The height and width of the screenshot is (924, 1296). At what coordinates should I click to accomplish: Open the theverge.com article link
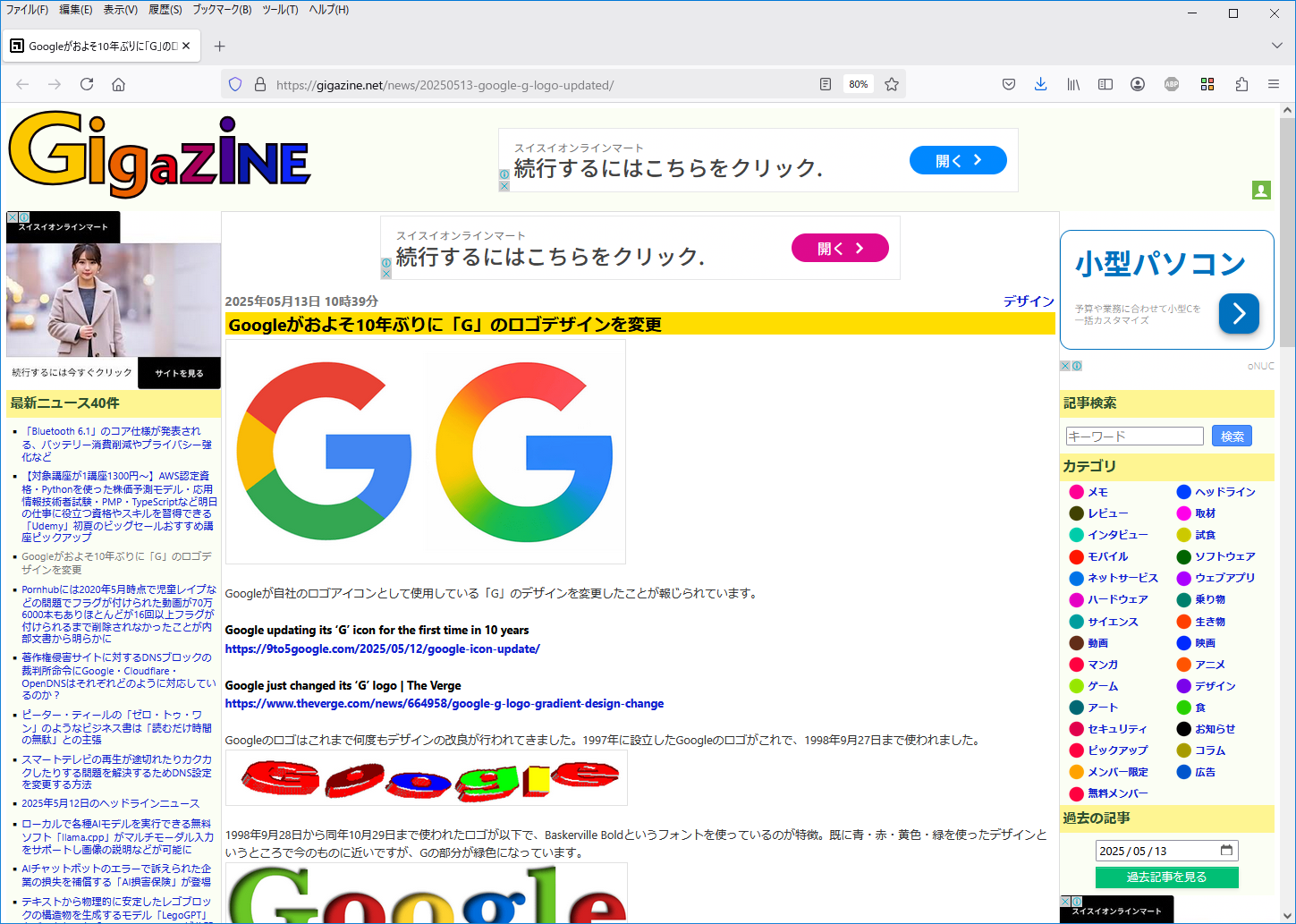point(445,703)
